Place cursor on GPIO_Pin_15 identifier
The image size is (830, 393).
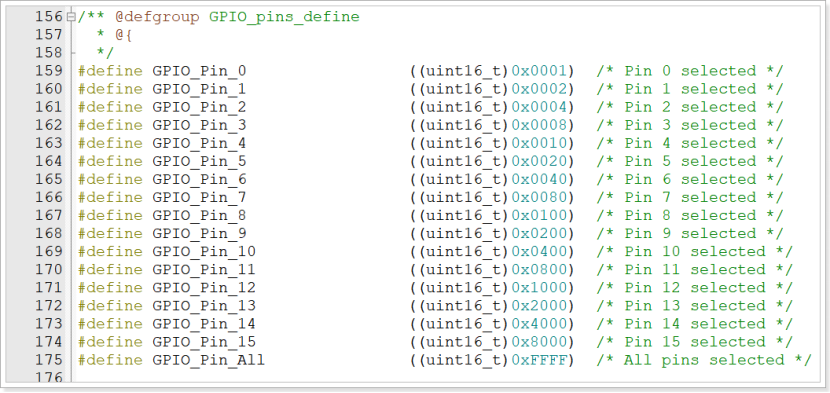tap(204, 342)
